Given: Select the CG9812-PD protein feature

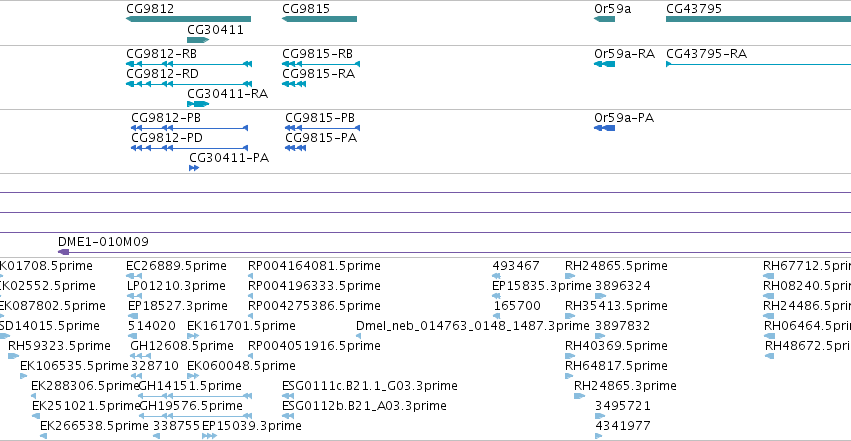Looking at the screenshot, I should tap(189, 148).
